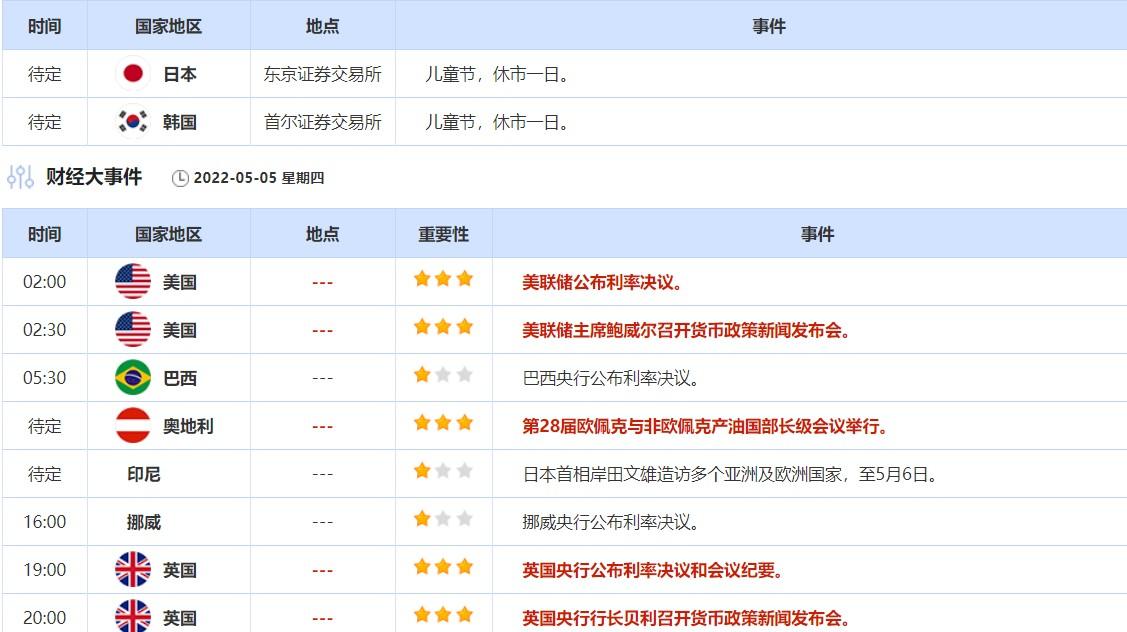This screenshot has width=1127, height=632.
Task: Click the Japan flag icon
Action: 133,74
